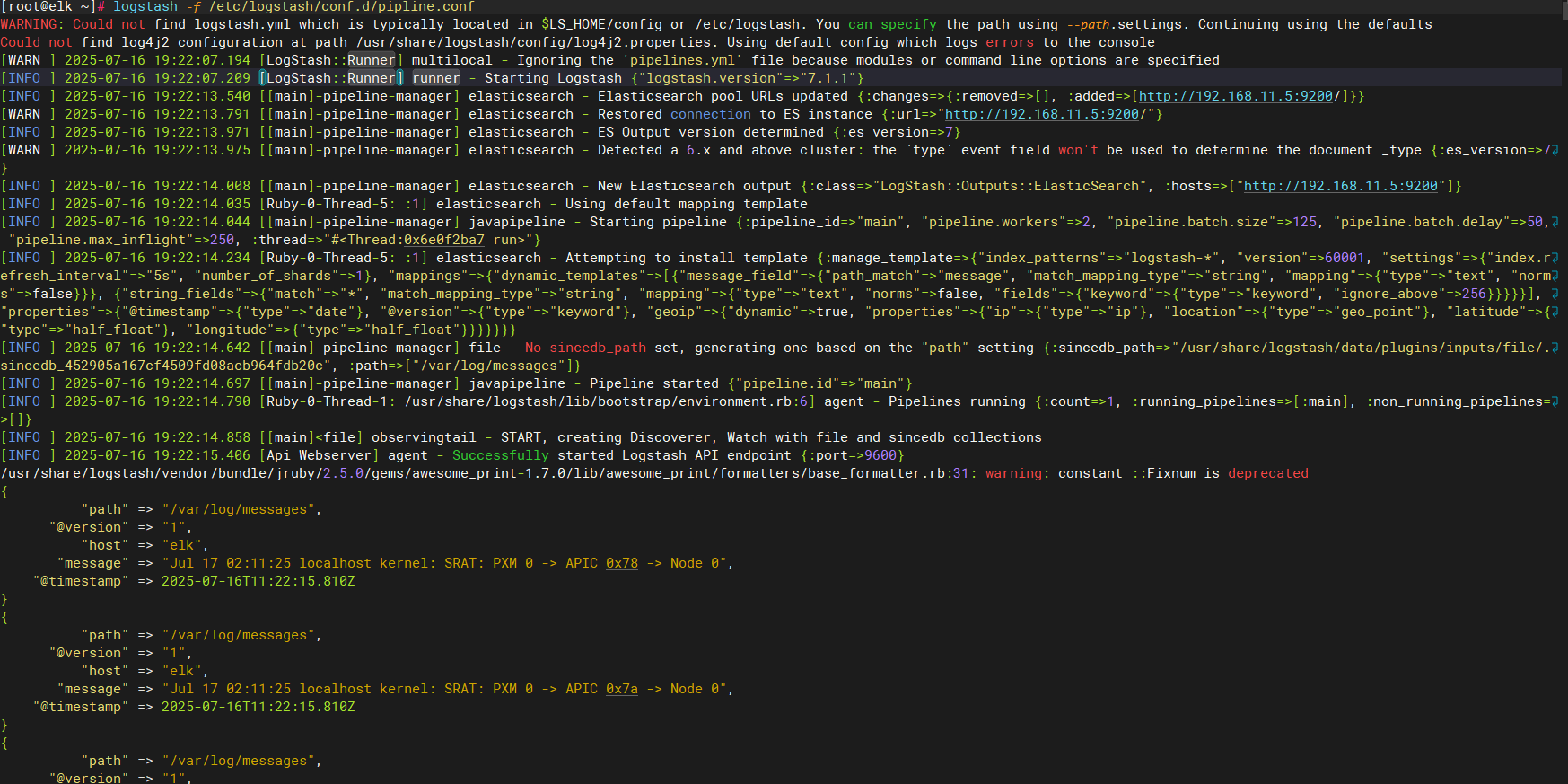Click the red 'WARNING:' word at top

point(32,24)
